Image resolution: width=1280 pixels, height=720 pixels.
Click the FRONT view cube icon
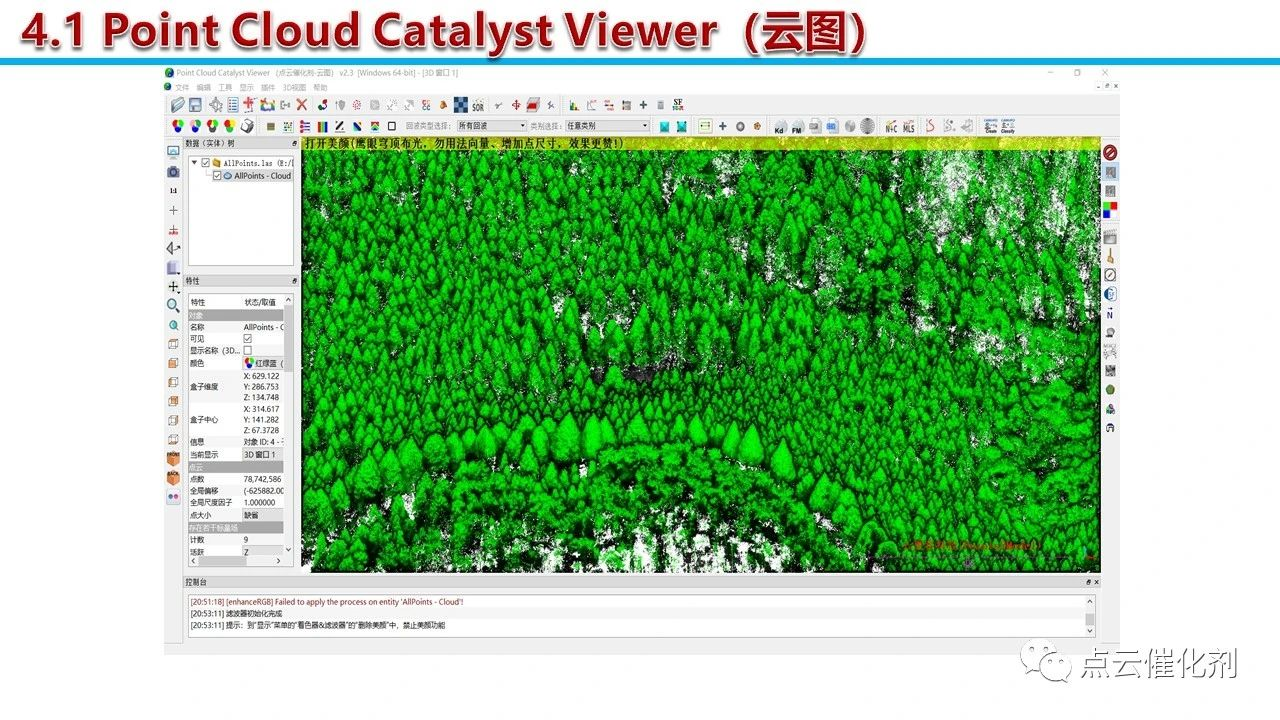coord(173,457)
